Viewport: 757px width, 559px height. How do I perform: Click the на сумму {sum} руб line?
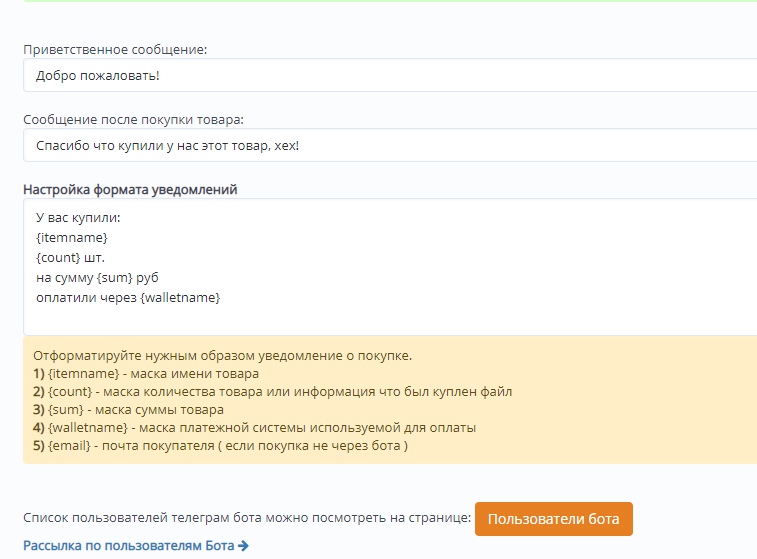(x=97, y=278)
